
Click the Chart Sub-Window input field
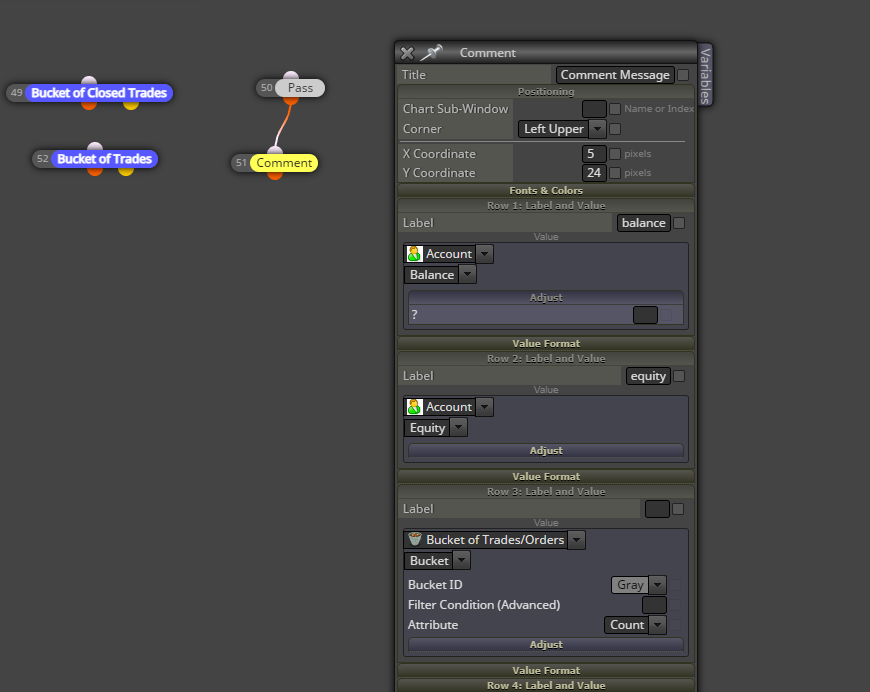point(594,109)
